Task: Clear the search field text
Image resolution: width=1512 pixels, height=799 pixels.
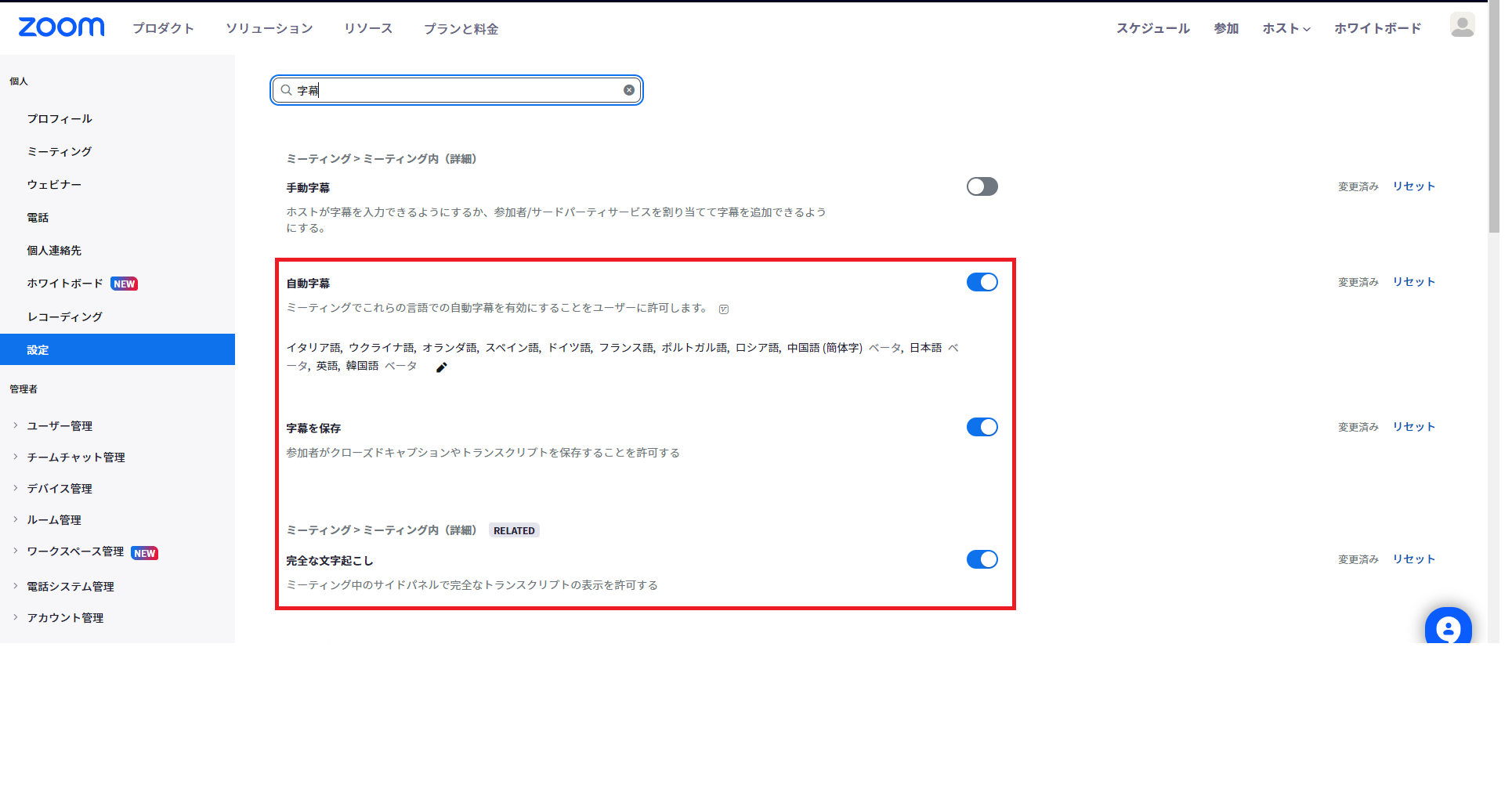Action: [x=628, y=90]
